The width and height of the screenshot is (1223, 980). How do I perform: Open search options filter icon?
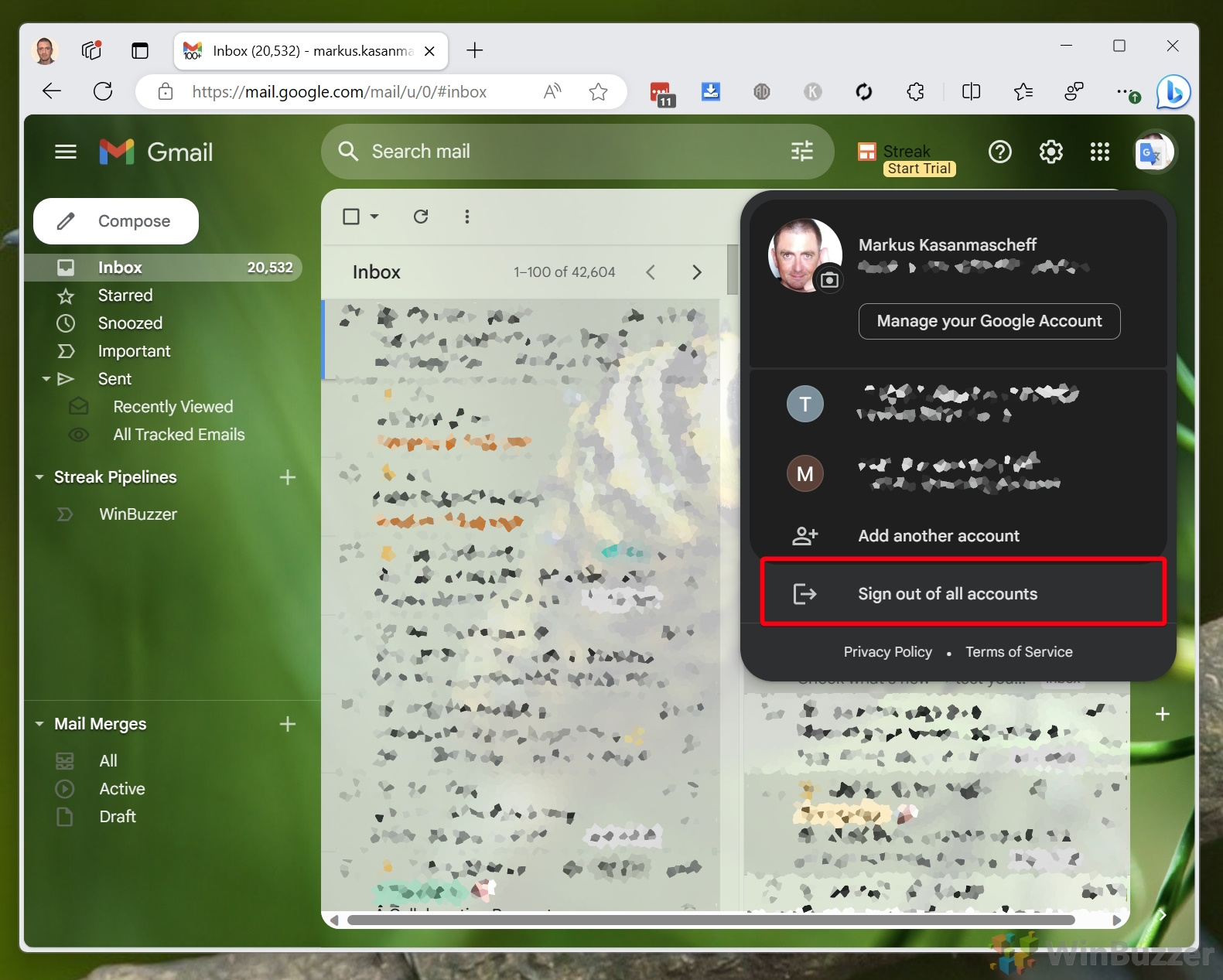[802, 151]
